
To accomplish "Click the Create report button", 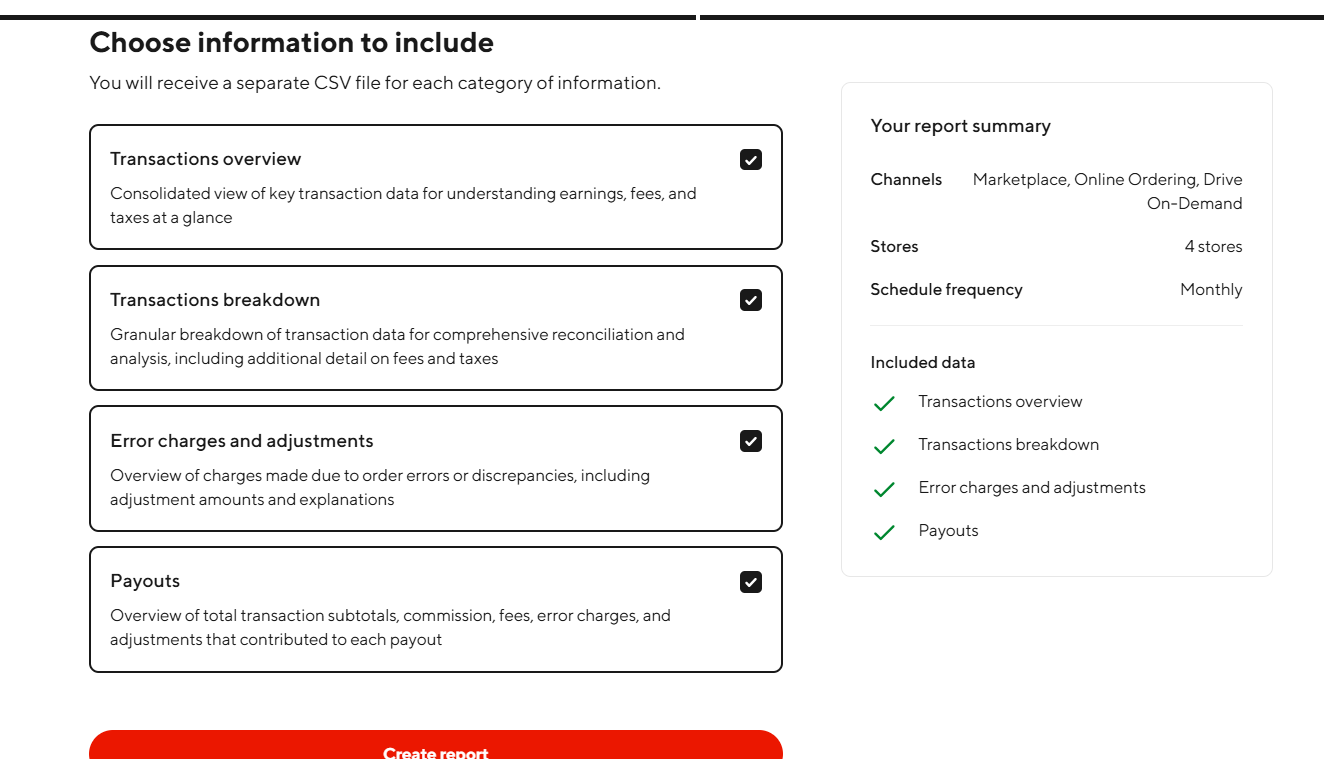I will (436, 748).
